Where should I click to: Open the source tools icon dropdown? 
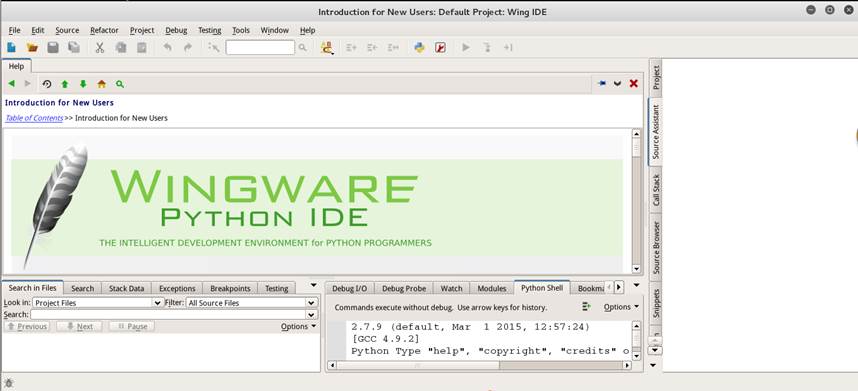click(x=327, y=48)
